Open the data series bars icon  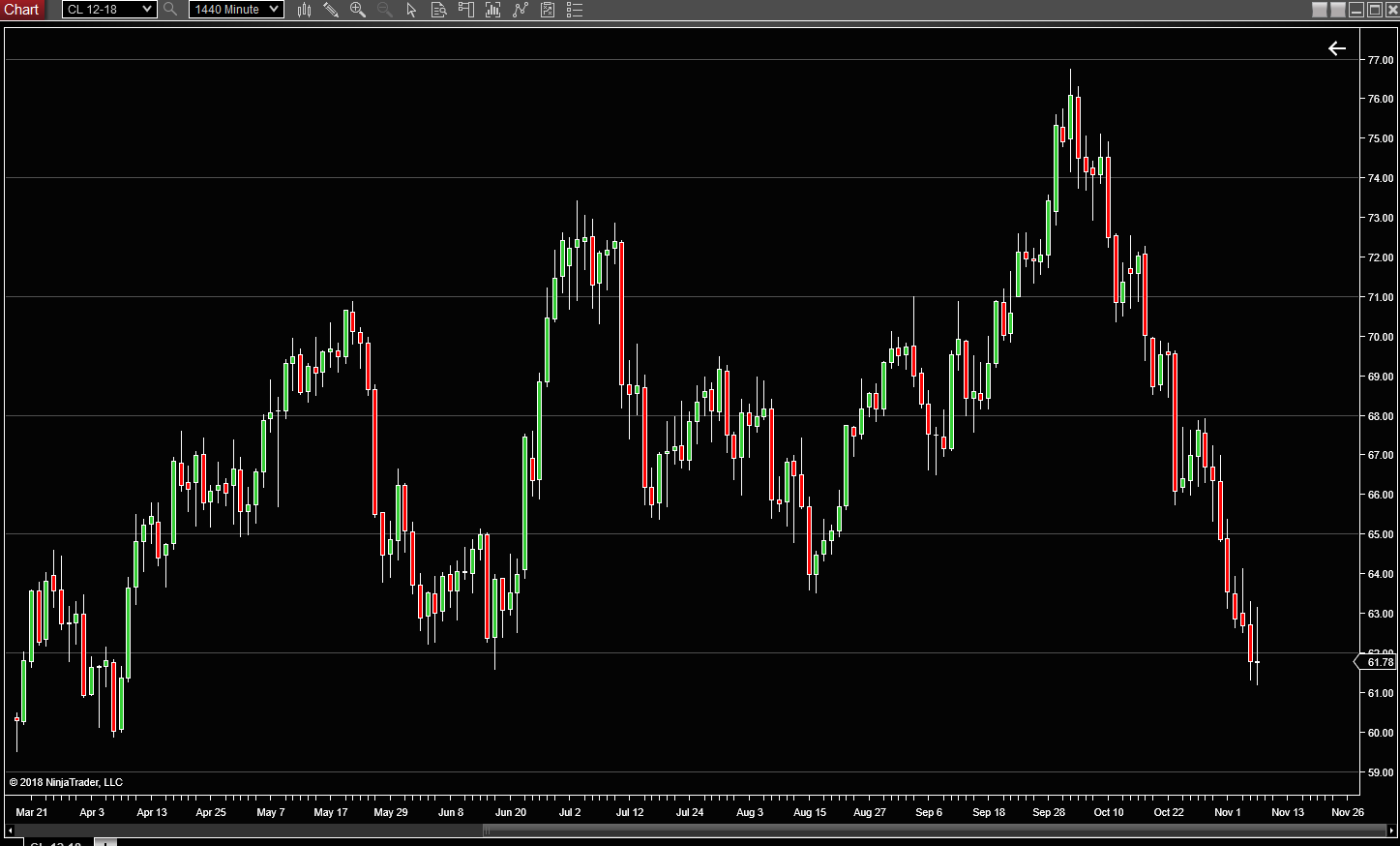tap(492, 10)
